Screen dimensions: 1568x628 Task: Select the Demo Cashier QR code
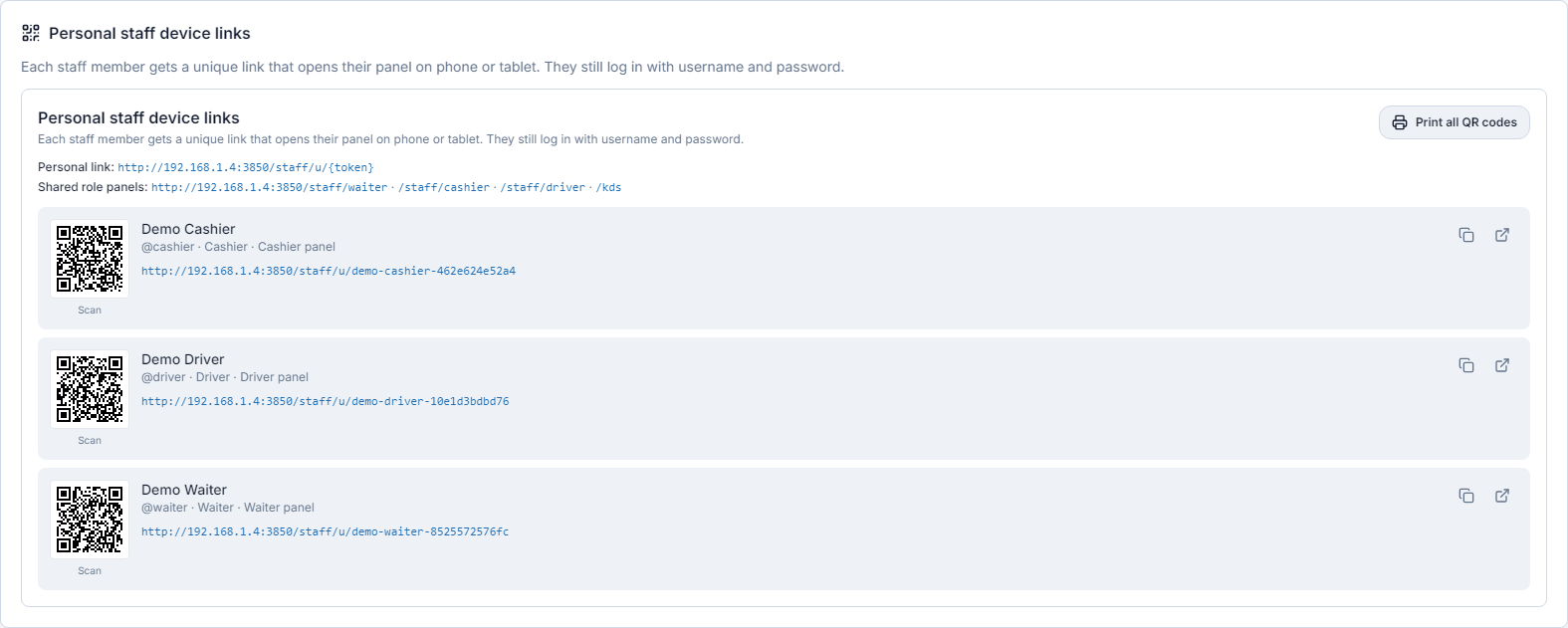90,259
